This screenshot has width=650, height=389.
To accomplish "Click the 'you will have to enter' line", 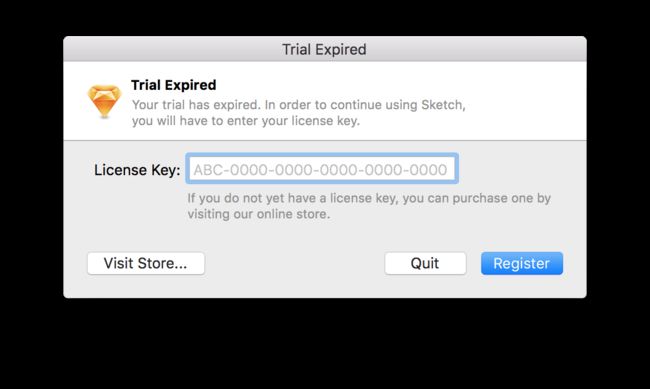I will 246,121.
